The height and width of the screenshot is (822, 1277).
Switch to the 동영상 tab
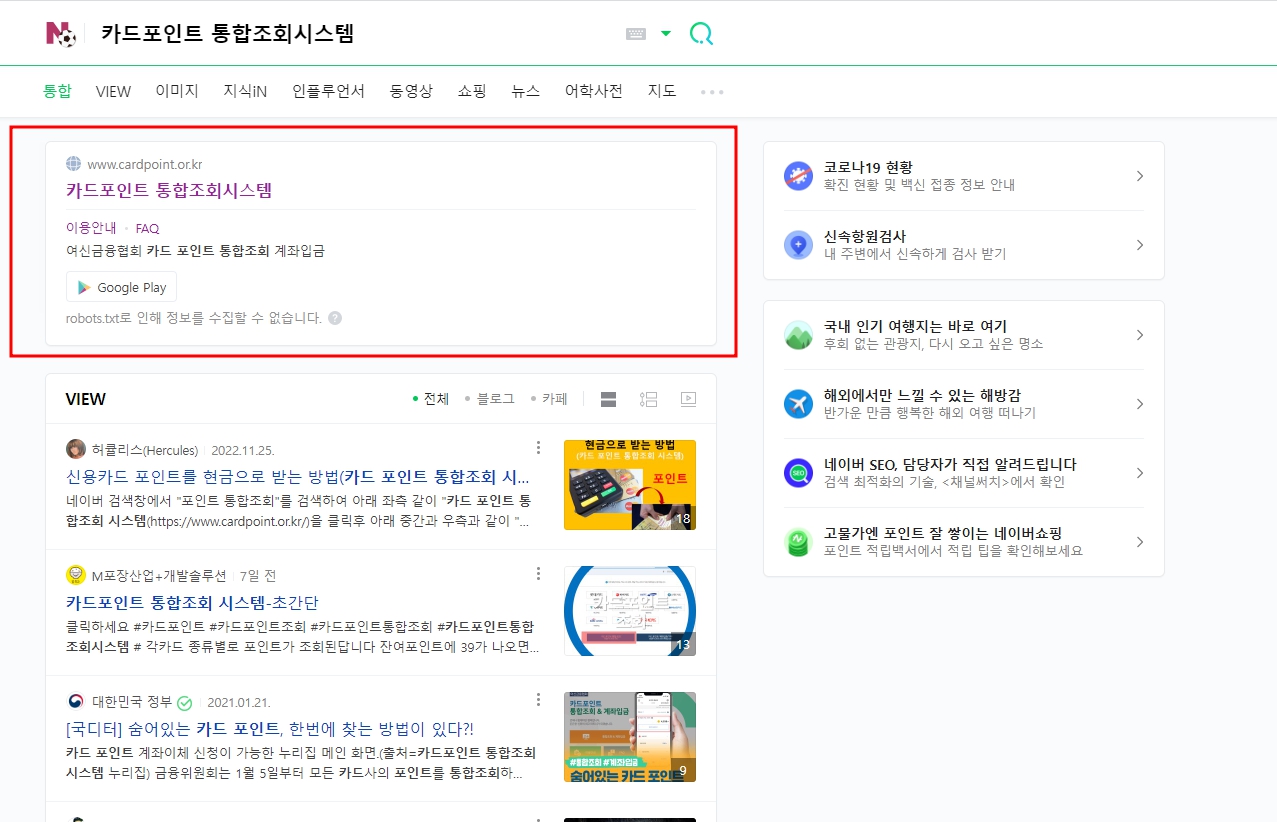coord(411,91)
